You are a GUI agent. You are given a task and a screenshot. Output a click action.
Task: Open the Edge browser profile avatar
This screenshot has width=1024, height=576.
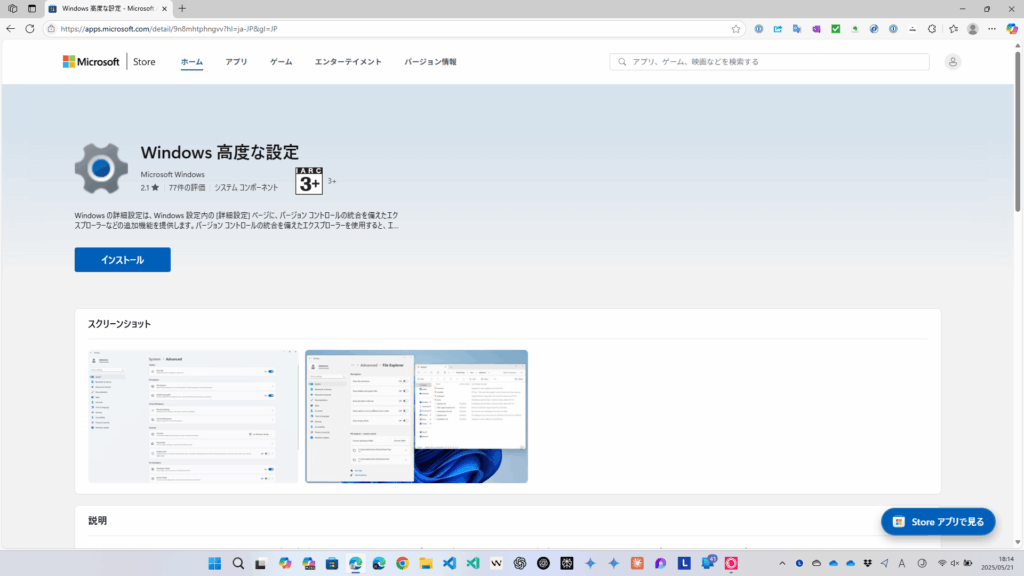tap(972, 29)
